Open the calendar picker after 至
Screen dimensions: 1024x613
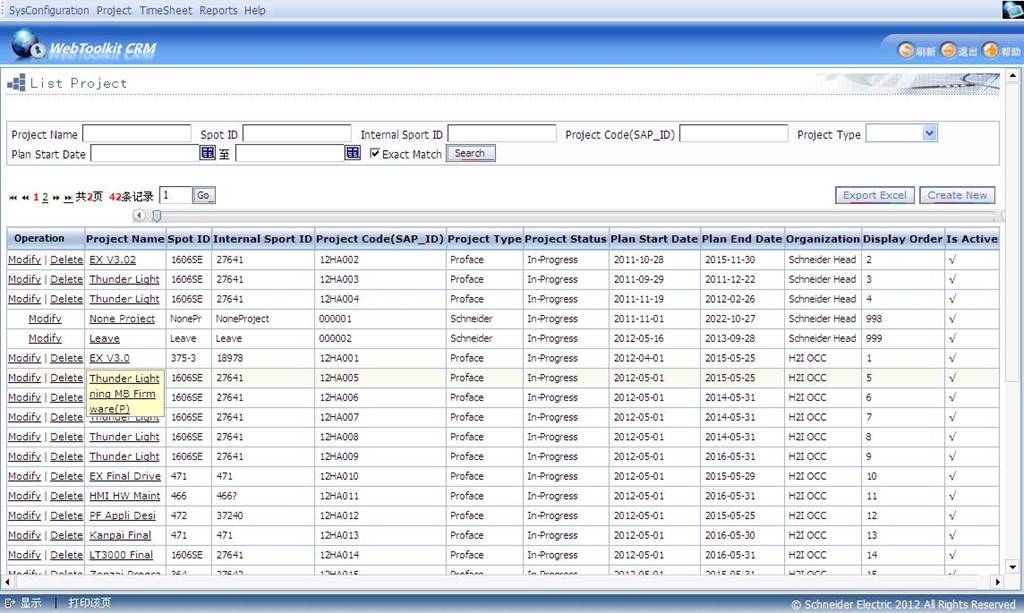[x=353, y=153]
